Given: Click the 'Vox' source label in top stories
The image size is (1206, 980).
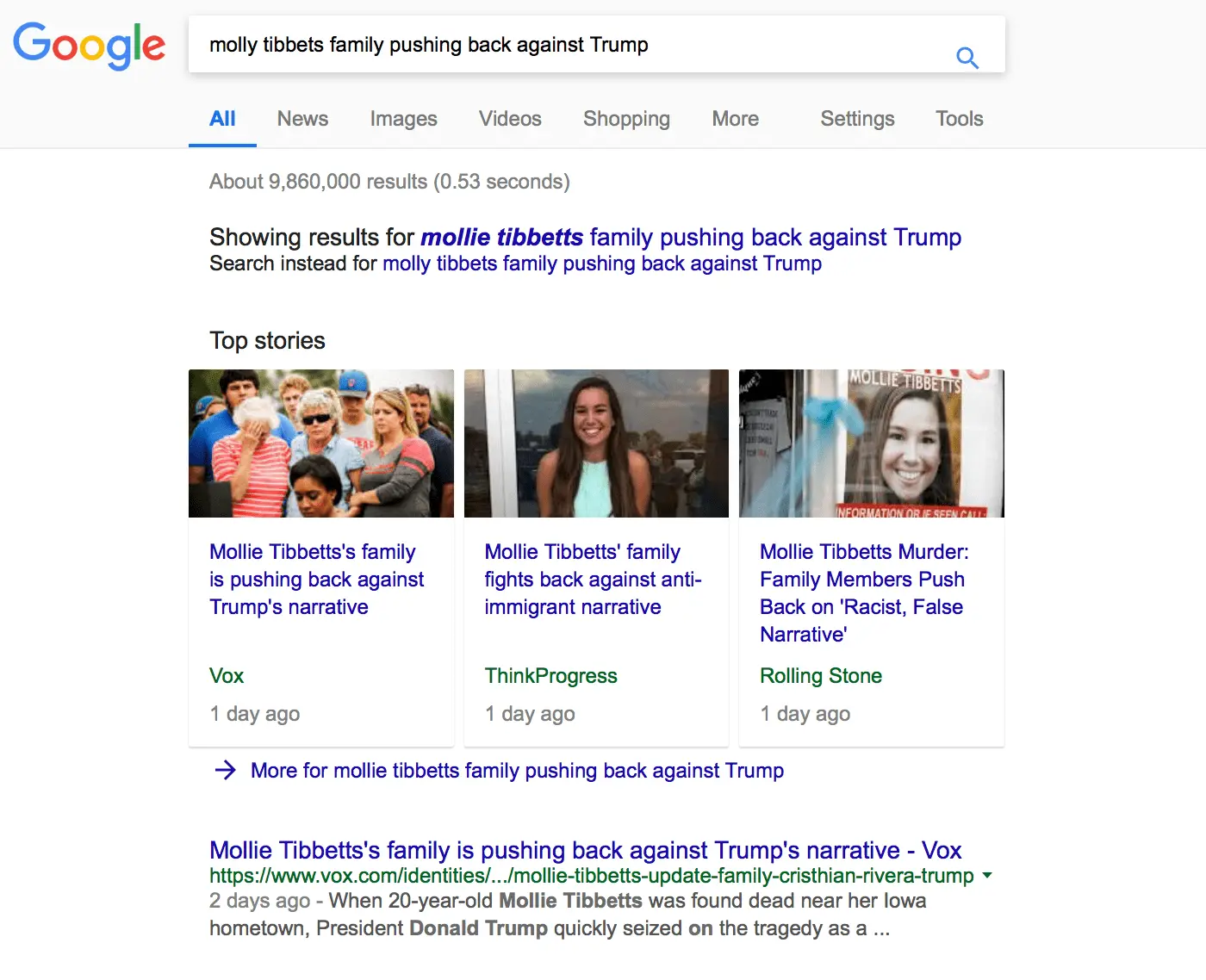Looking at the screenshot, I should pos(227,676).
